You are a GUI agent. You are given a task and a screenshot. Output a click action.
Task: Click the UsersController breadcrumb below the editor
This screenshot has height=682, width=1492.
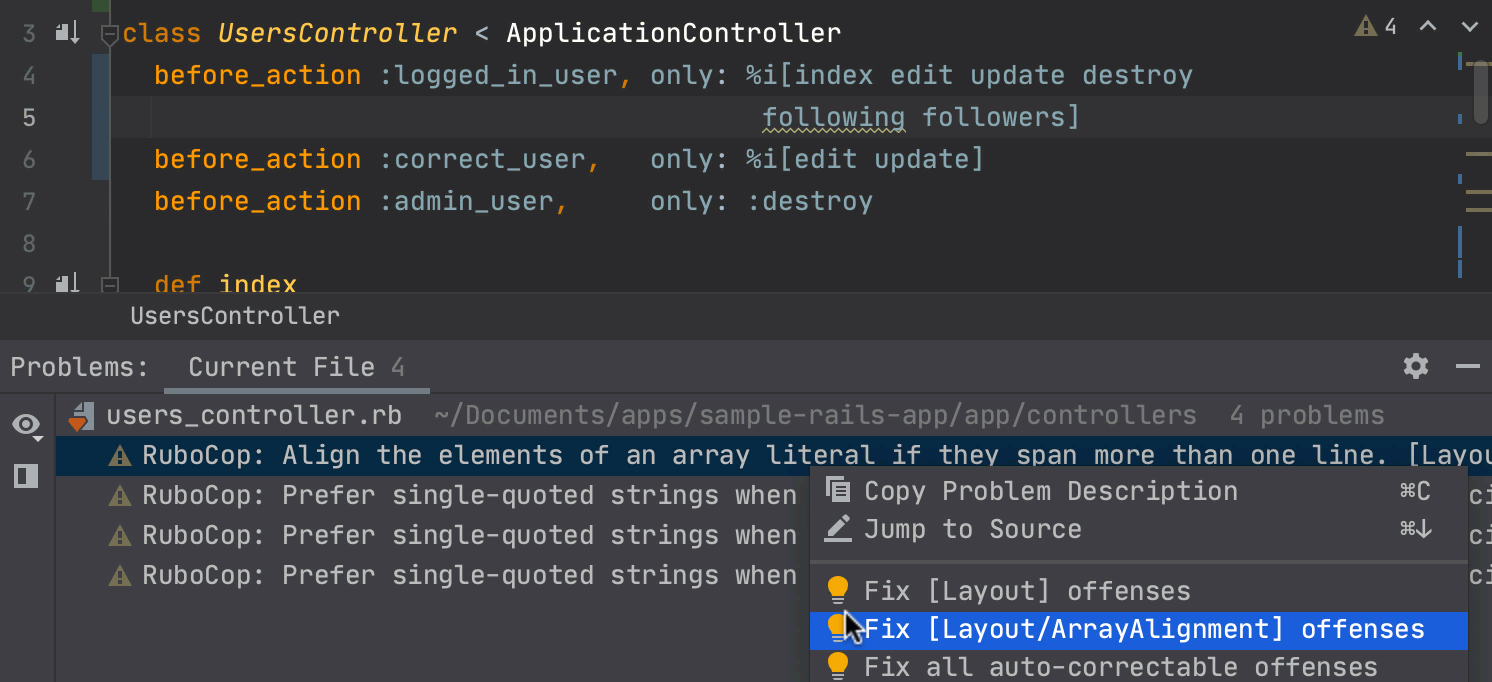tap(235, 316)
